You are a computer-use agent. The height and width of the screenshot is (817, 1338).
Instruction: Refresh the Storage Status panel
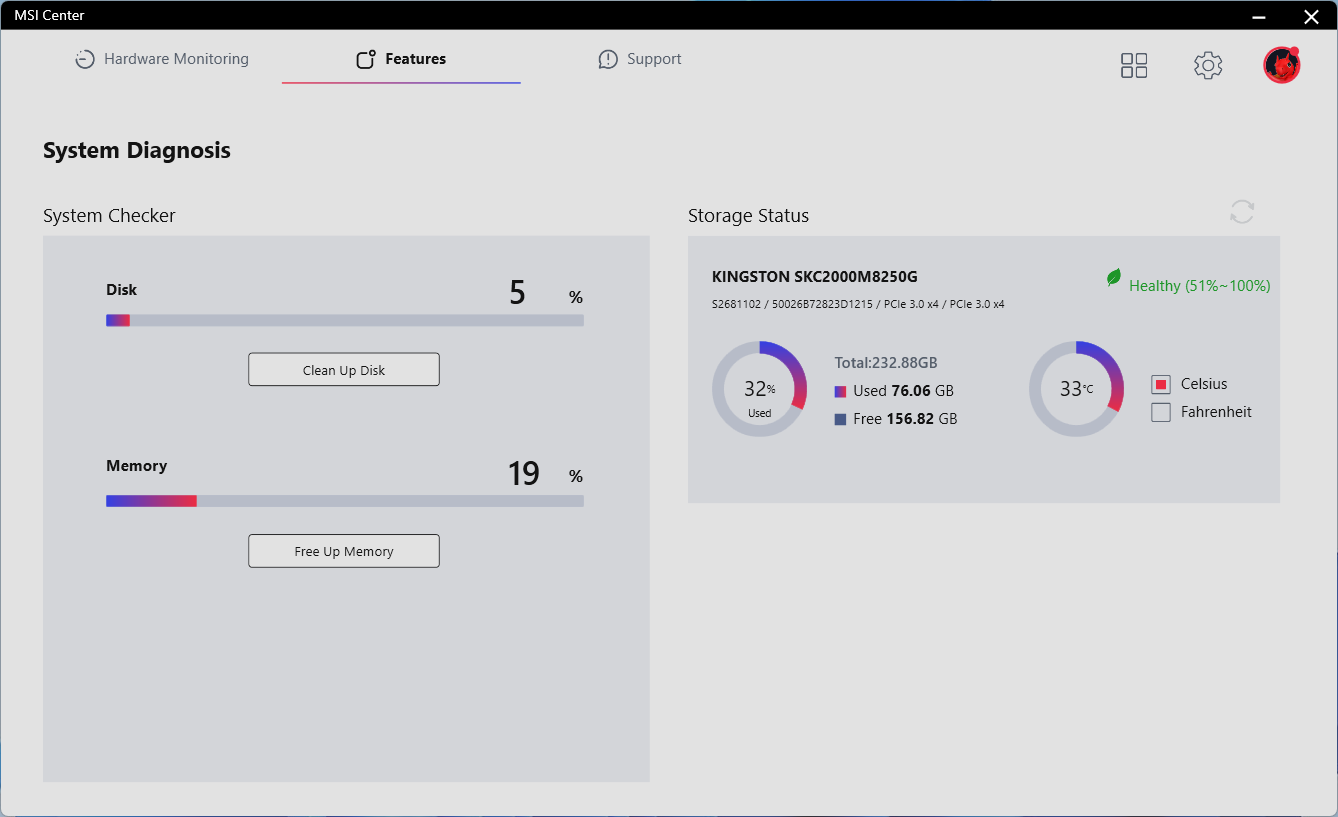(1242, 212)
